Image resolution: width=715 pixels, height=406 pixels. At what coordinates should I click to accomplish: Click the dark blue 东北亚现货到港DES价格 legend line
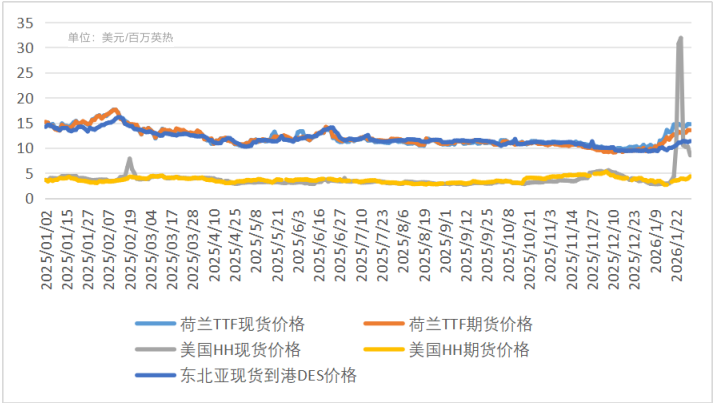click(156, 376)
